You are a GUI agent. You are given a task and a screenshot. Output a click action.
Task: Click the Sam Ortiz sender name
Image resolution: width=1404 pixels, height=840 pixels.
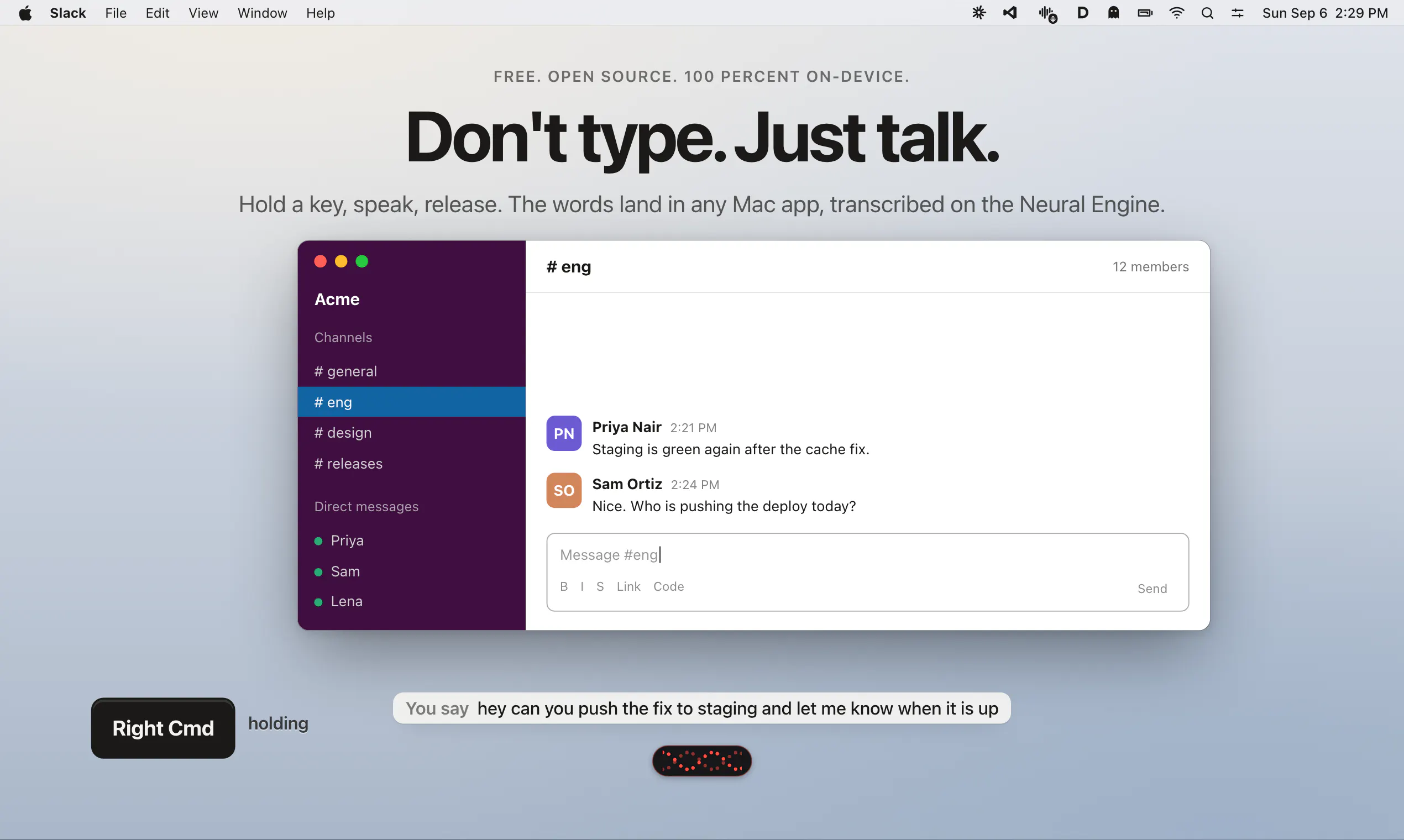click(x=627, y=484)
